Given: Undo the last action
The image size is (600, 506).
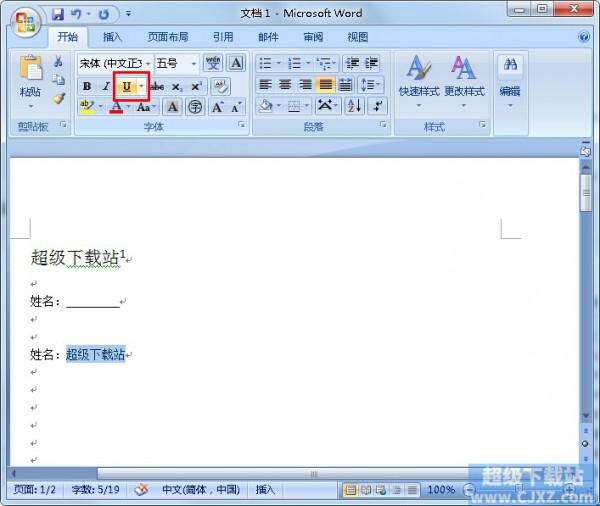Looking at the screenshot, I should pos(77,15).
